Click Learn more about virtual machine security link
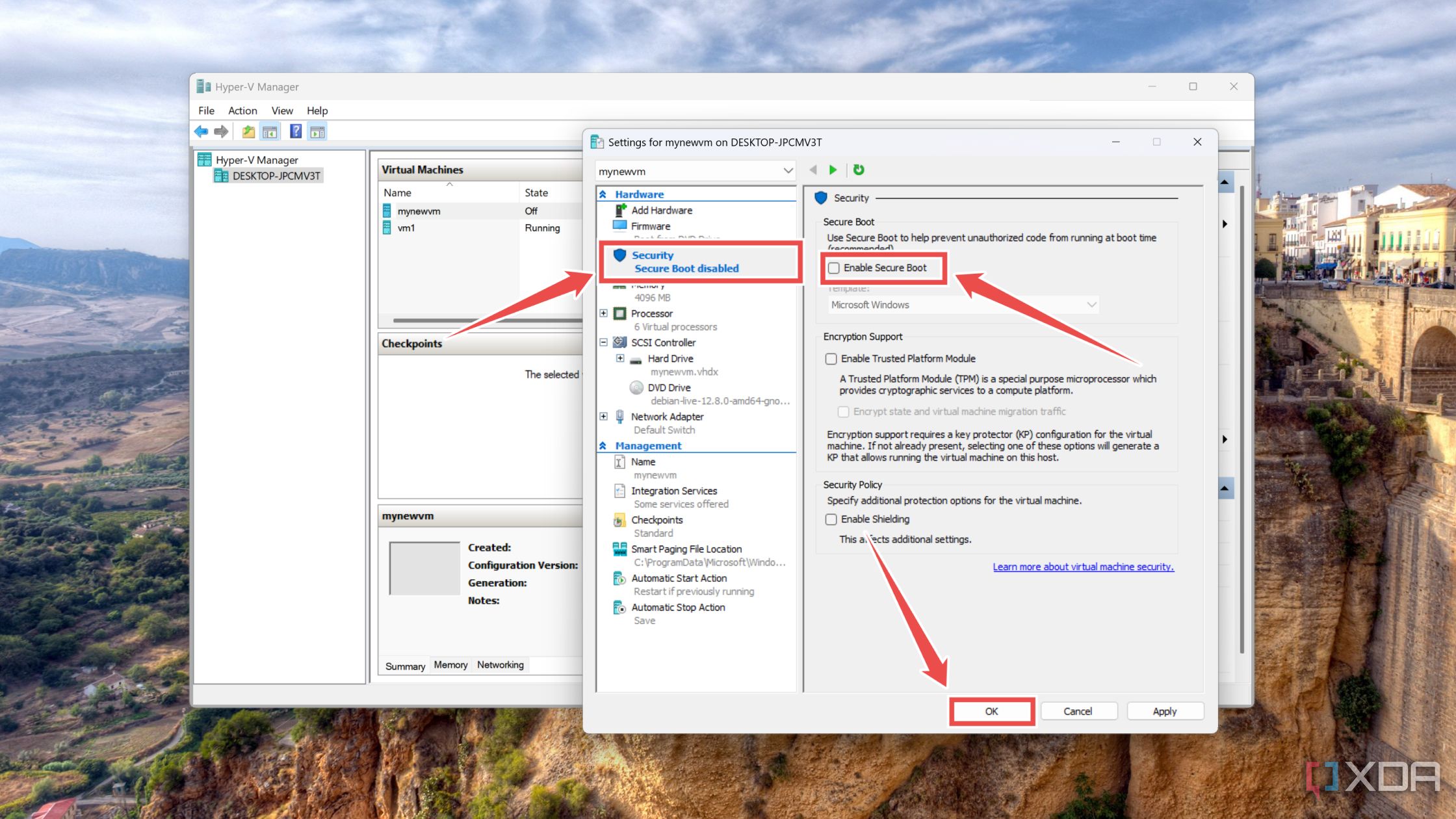This screenshot has width=1456, height=819. pos(1083,567)
